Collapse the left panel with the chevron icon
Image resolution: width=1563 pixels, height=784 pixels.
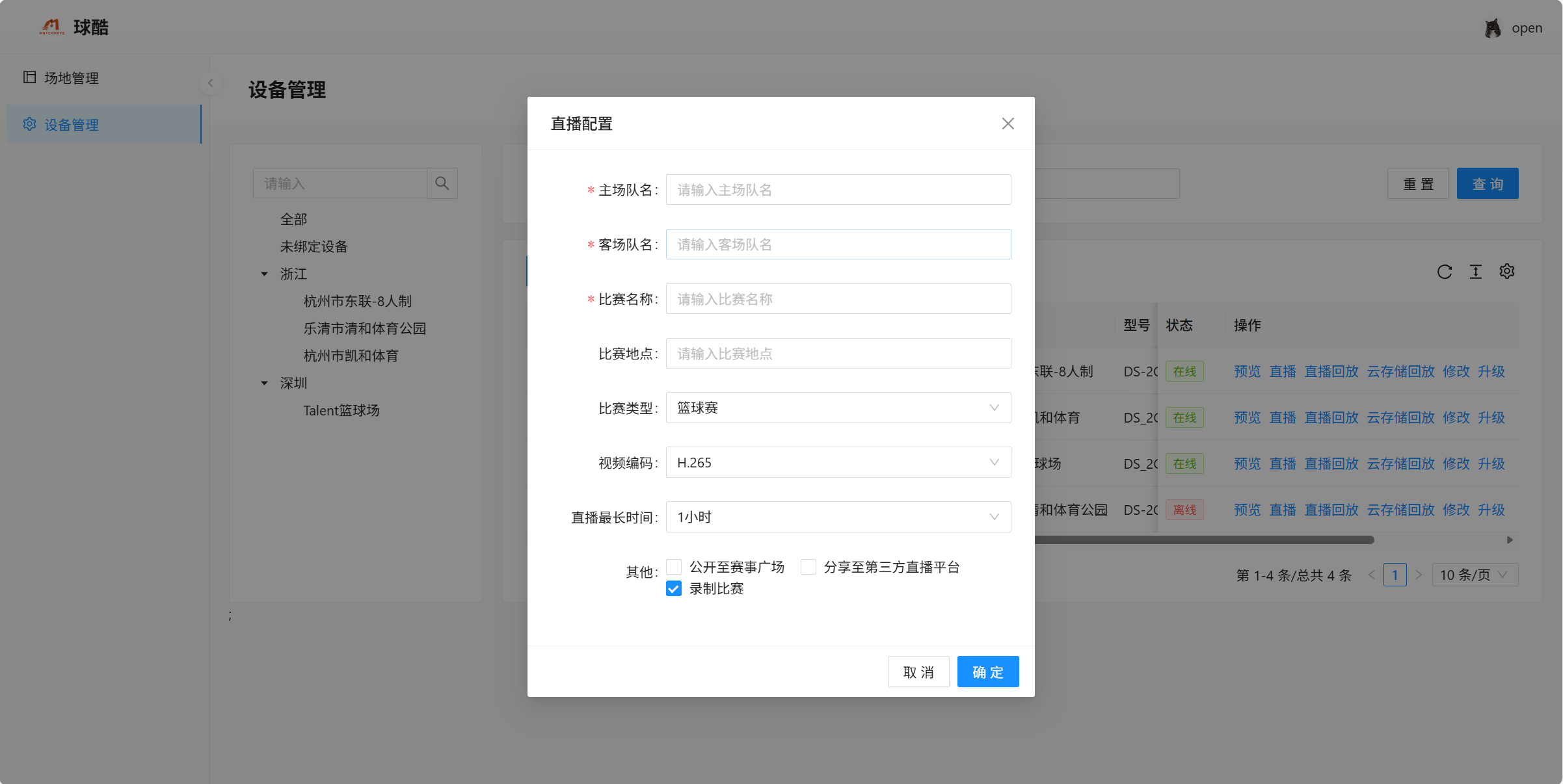[x=210, y=83]
